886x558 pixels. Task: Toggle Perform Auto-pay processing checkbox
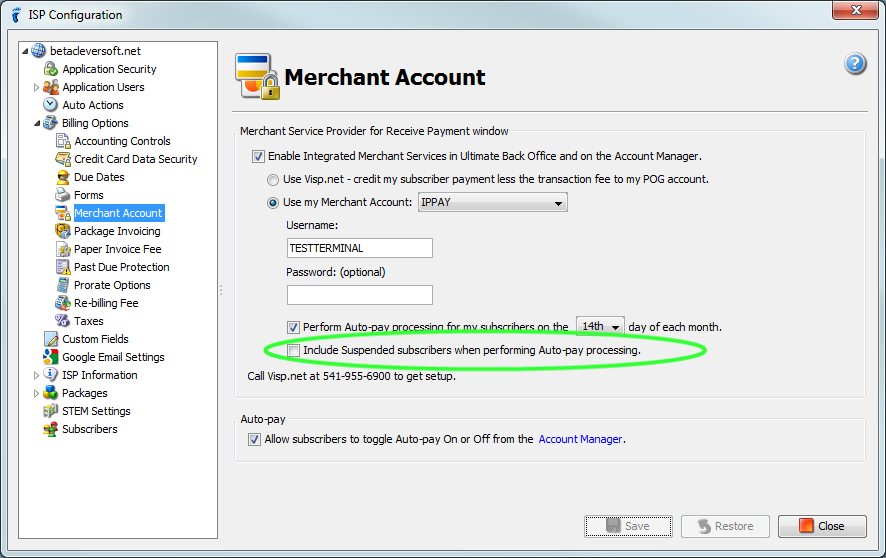pos(293,327)
